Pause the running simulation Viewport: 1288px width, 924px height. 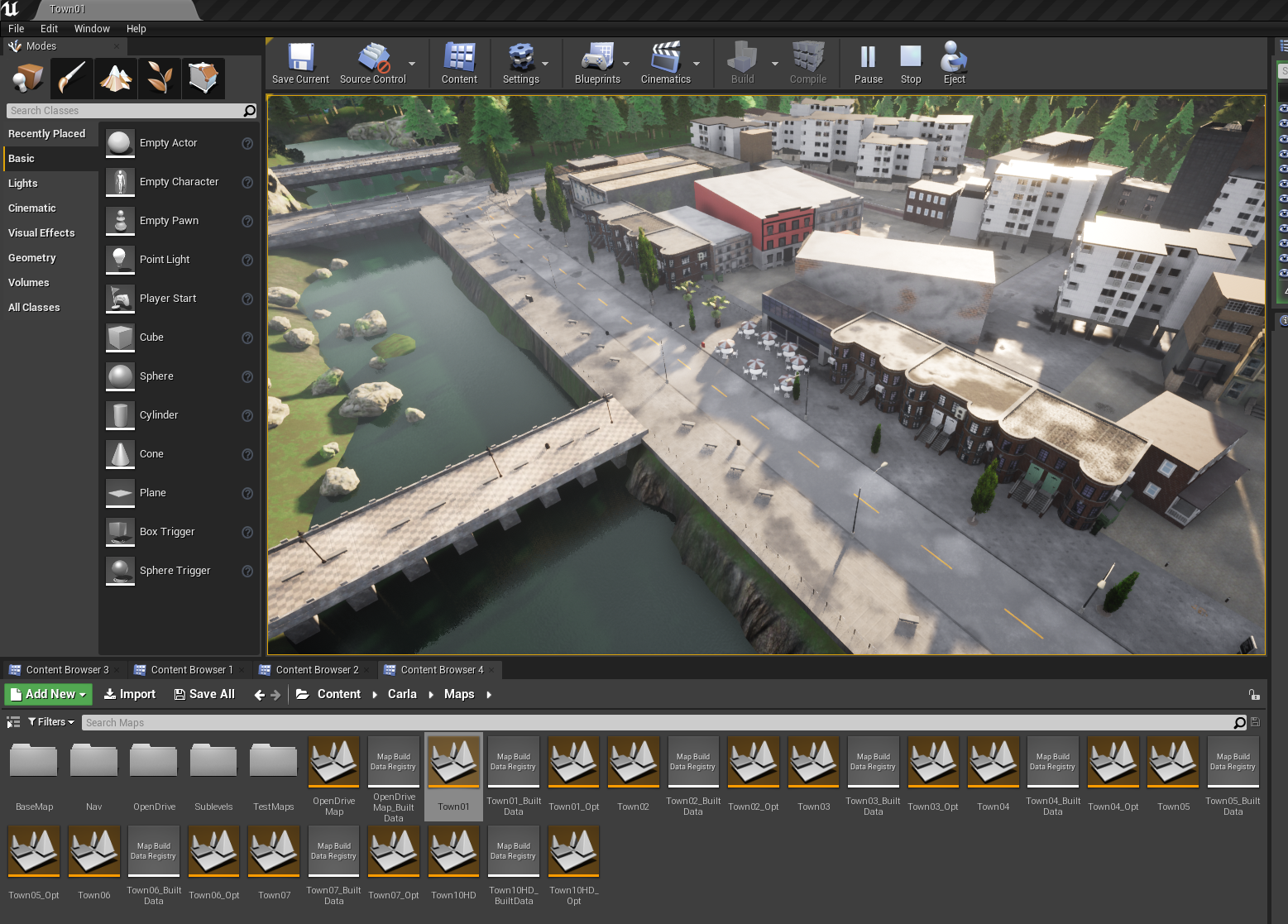(x=867, y=60)
